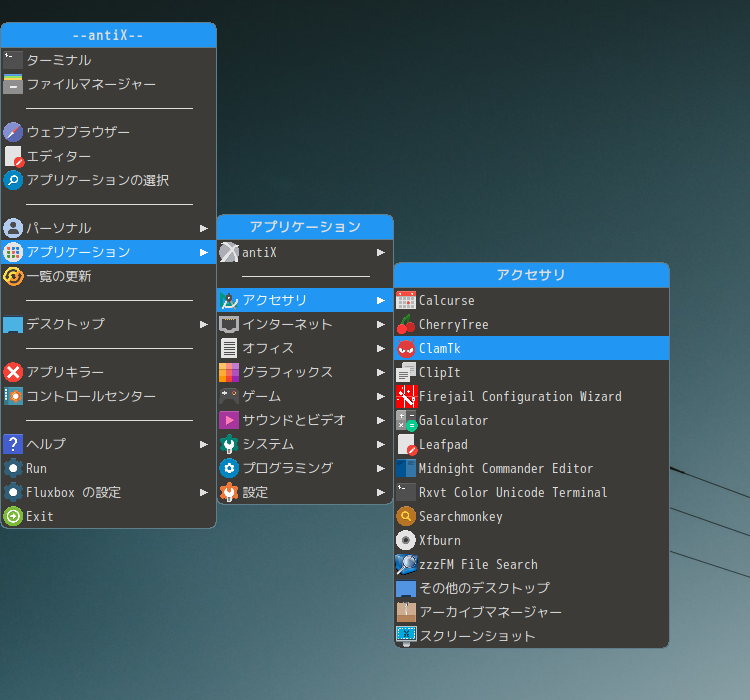Image resolution: width=750 pixels, height=700 pixels.
Task: Launch Rxvt Color Unicode Terminal
Action: point(531,492)
